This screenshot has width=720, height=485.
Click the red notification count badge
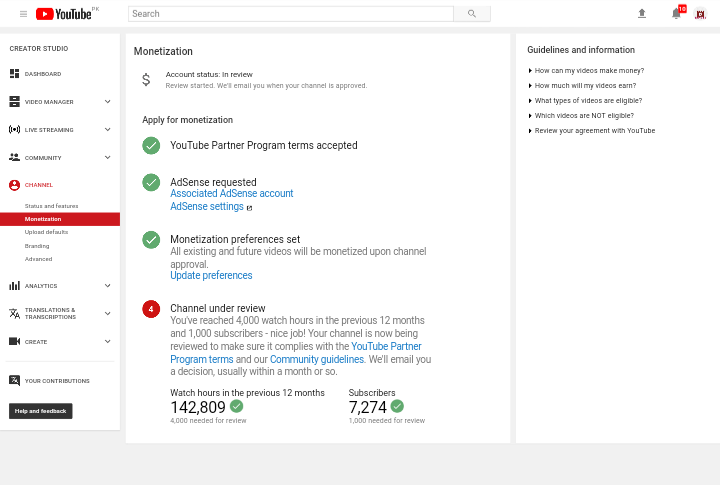pyautogui.click(x=682, y=9)
